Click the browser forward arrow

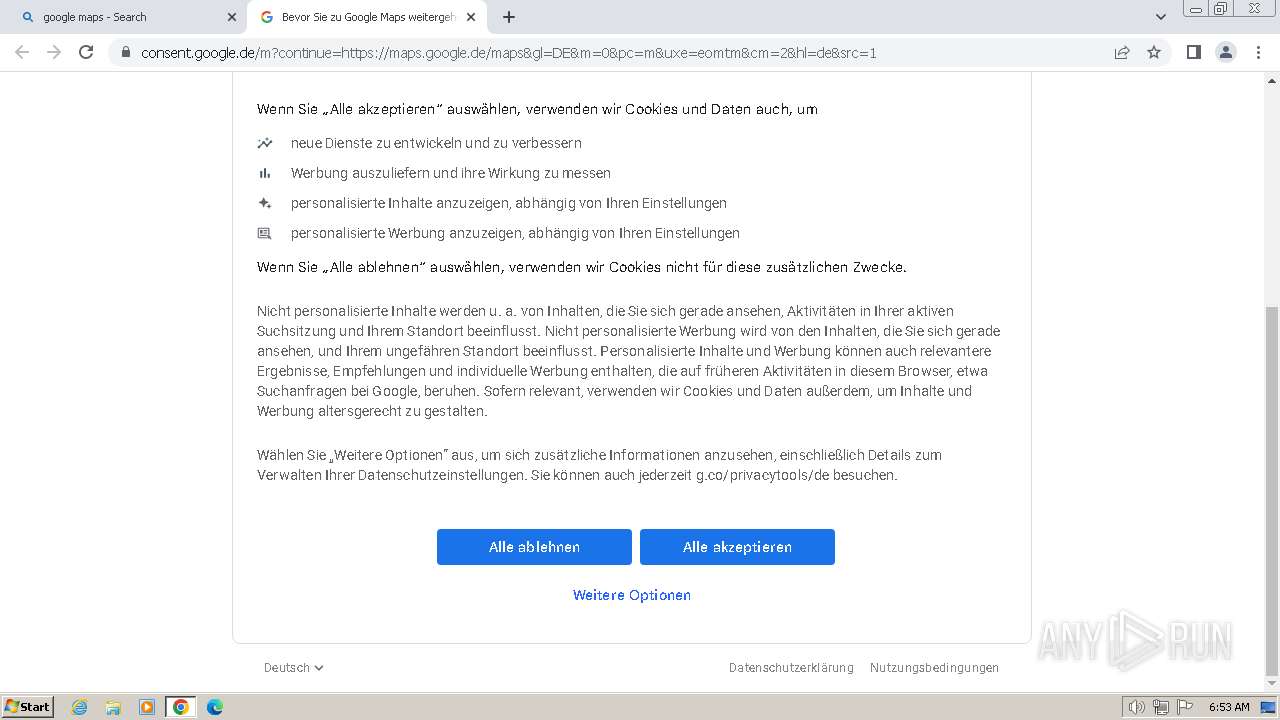click(54, 52)
